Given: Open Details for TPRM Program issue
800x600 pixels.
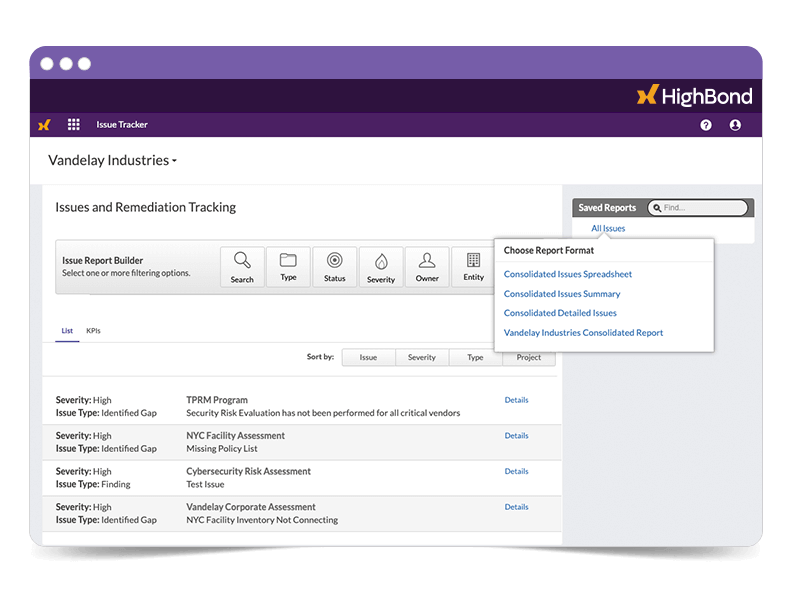Looking at the screenshot, I should click(516, 400).
